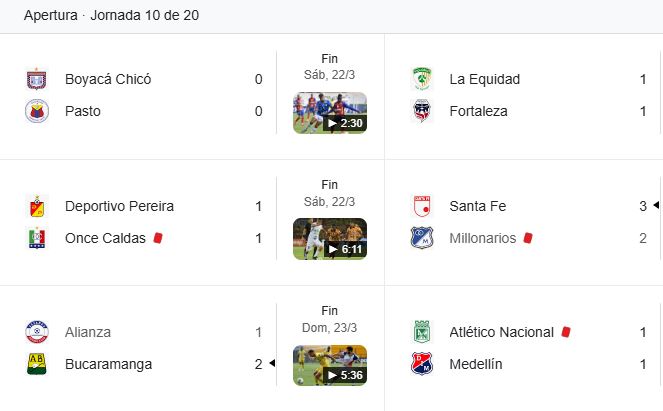Screen dimensions: 663x411
Task: Click the Bucaramanga team crest
Action: point(37,364)
